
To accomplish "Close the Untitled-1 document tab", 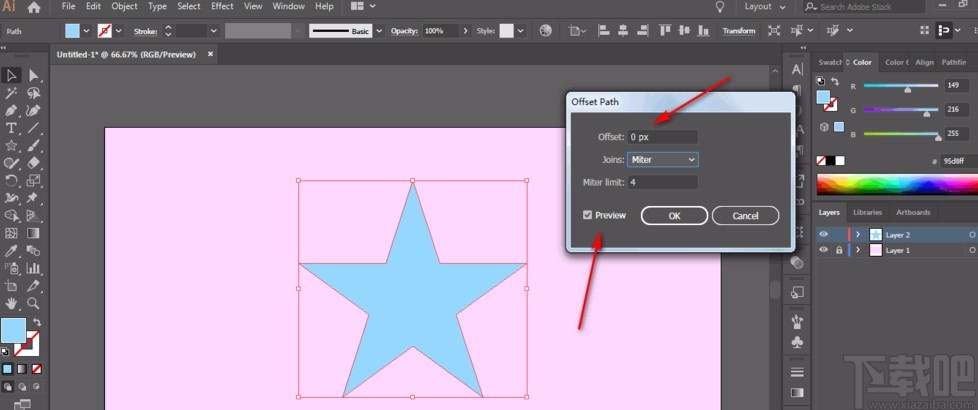I will tap(210, 54).
